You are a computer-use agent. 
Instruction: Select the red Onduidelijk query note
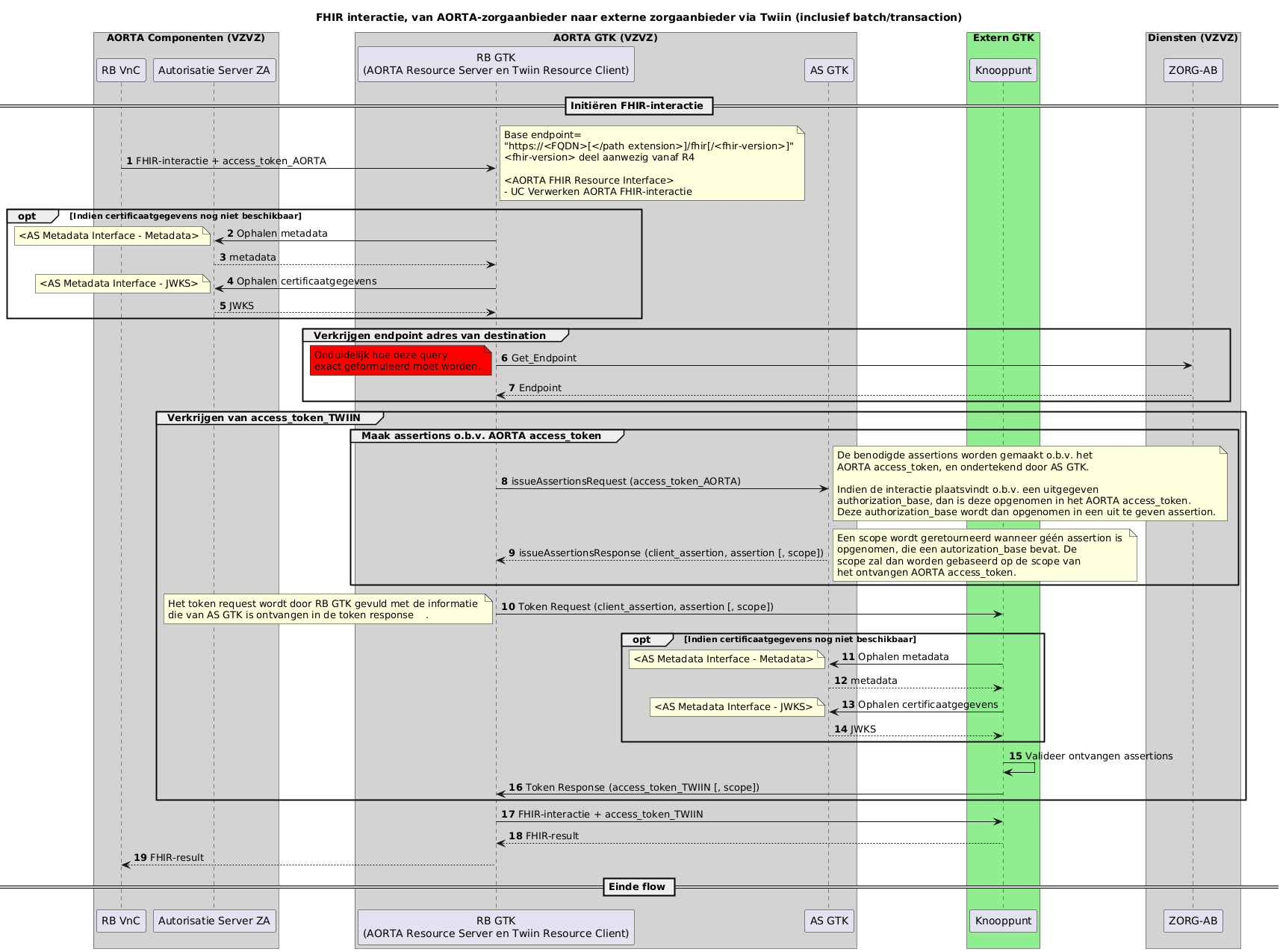pyautogui.click(x=400, y=361)
